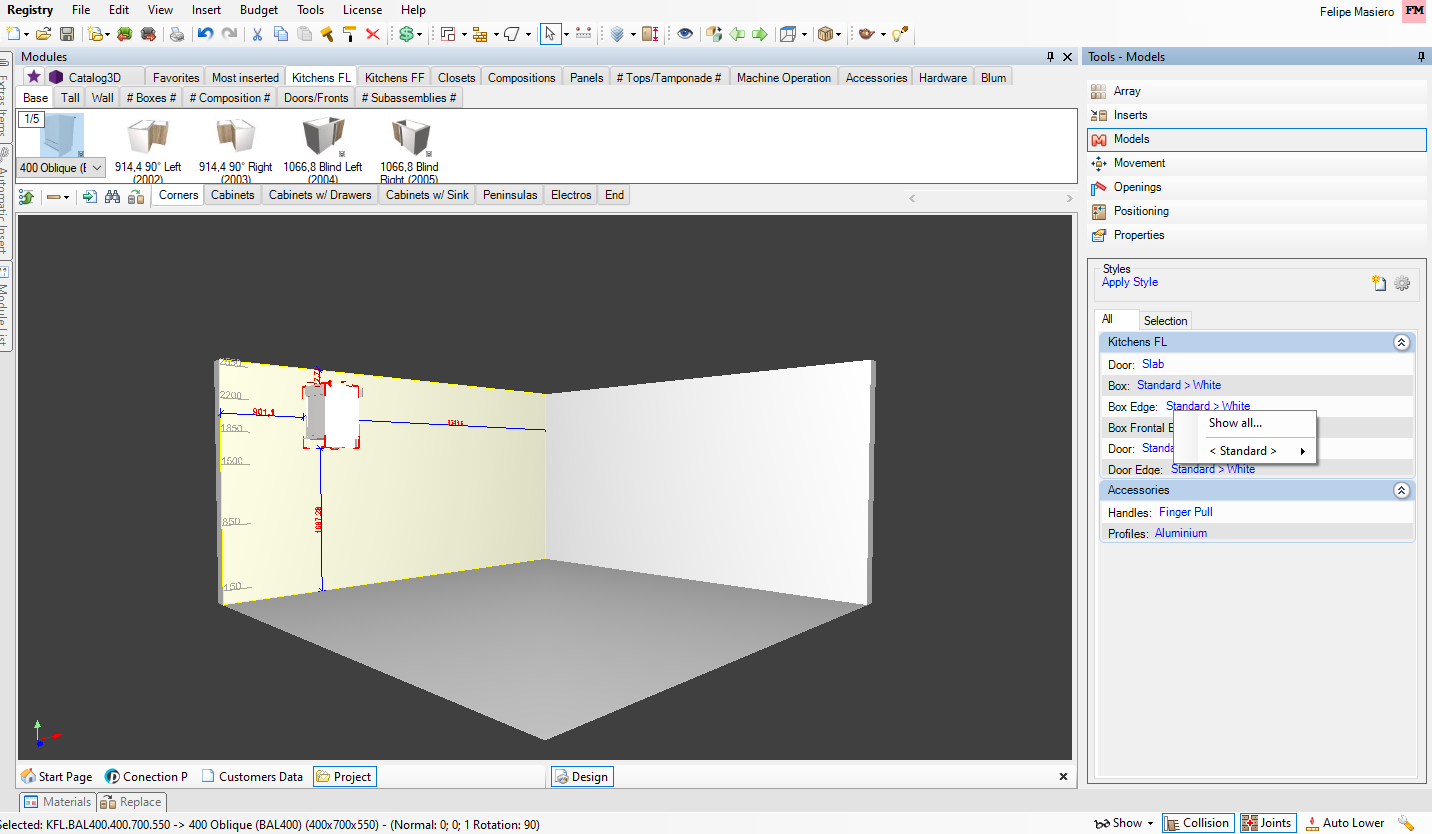Open the Array tool panel
The width and height of the screenshot is (1432, 834).
coord(1257,91)
